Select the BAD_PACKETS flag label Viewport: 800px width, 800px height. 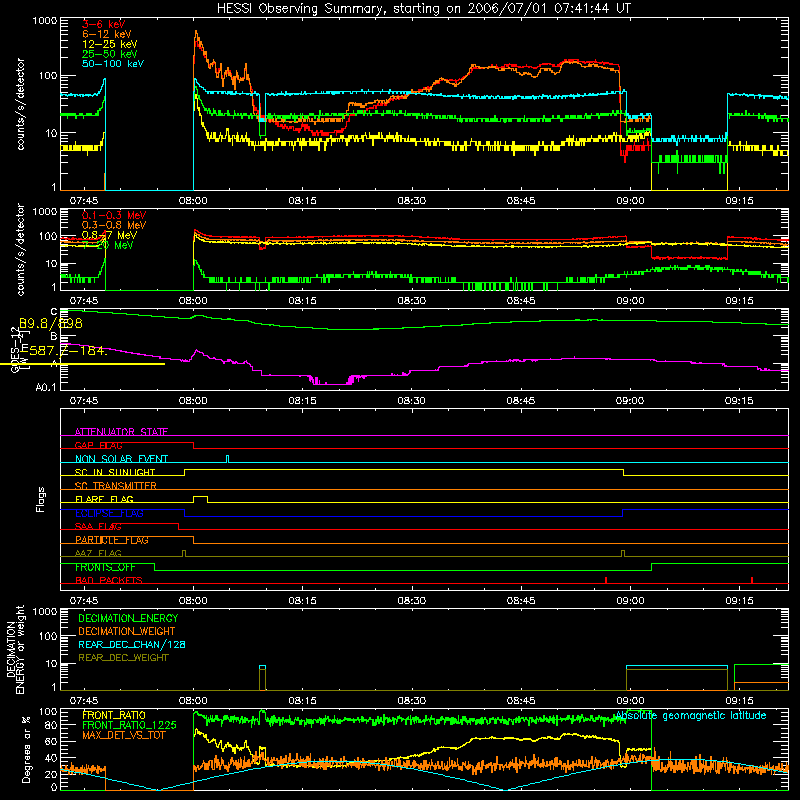click(x=109, y=580)
